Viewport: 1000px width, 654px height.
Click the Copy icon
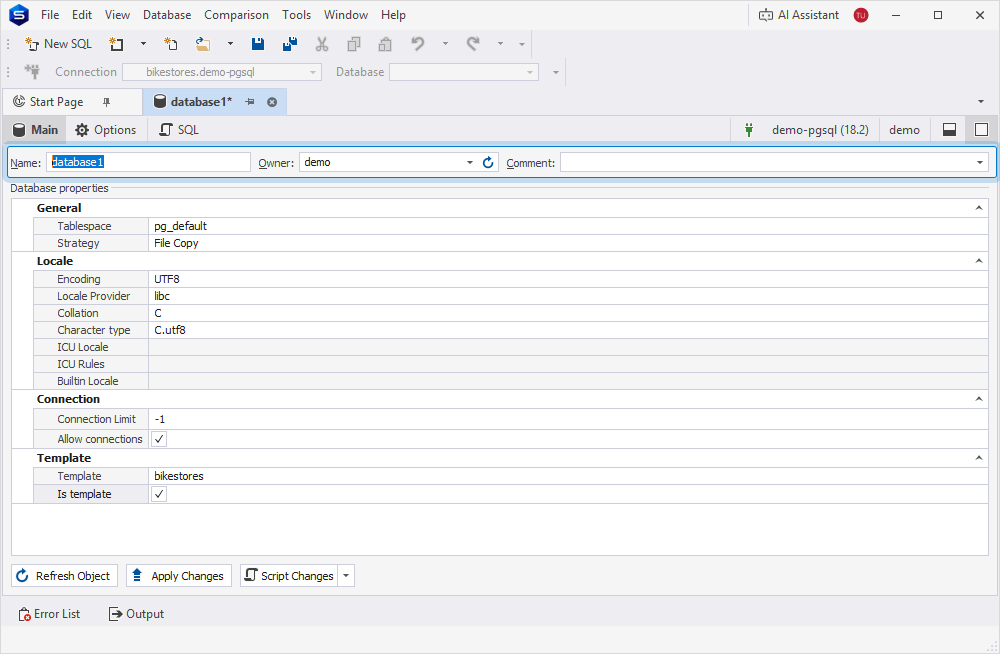pyautogui.click(x=353, y=44)
